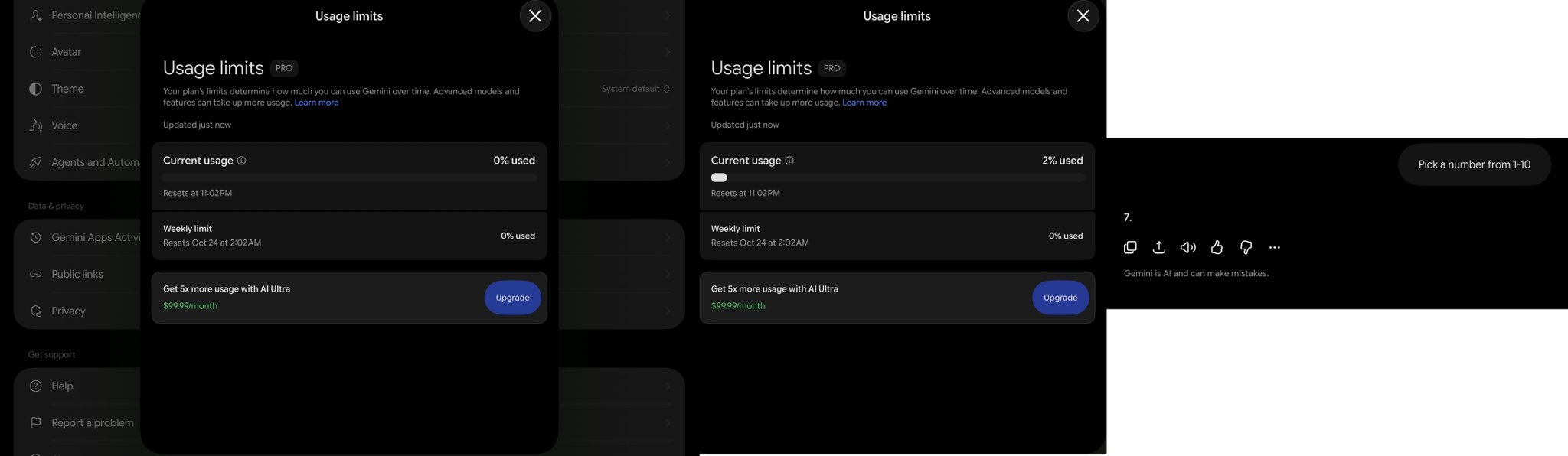Expand chevron on the Public links row

tap(668, 274)
